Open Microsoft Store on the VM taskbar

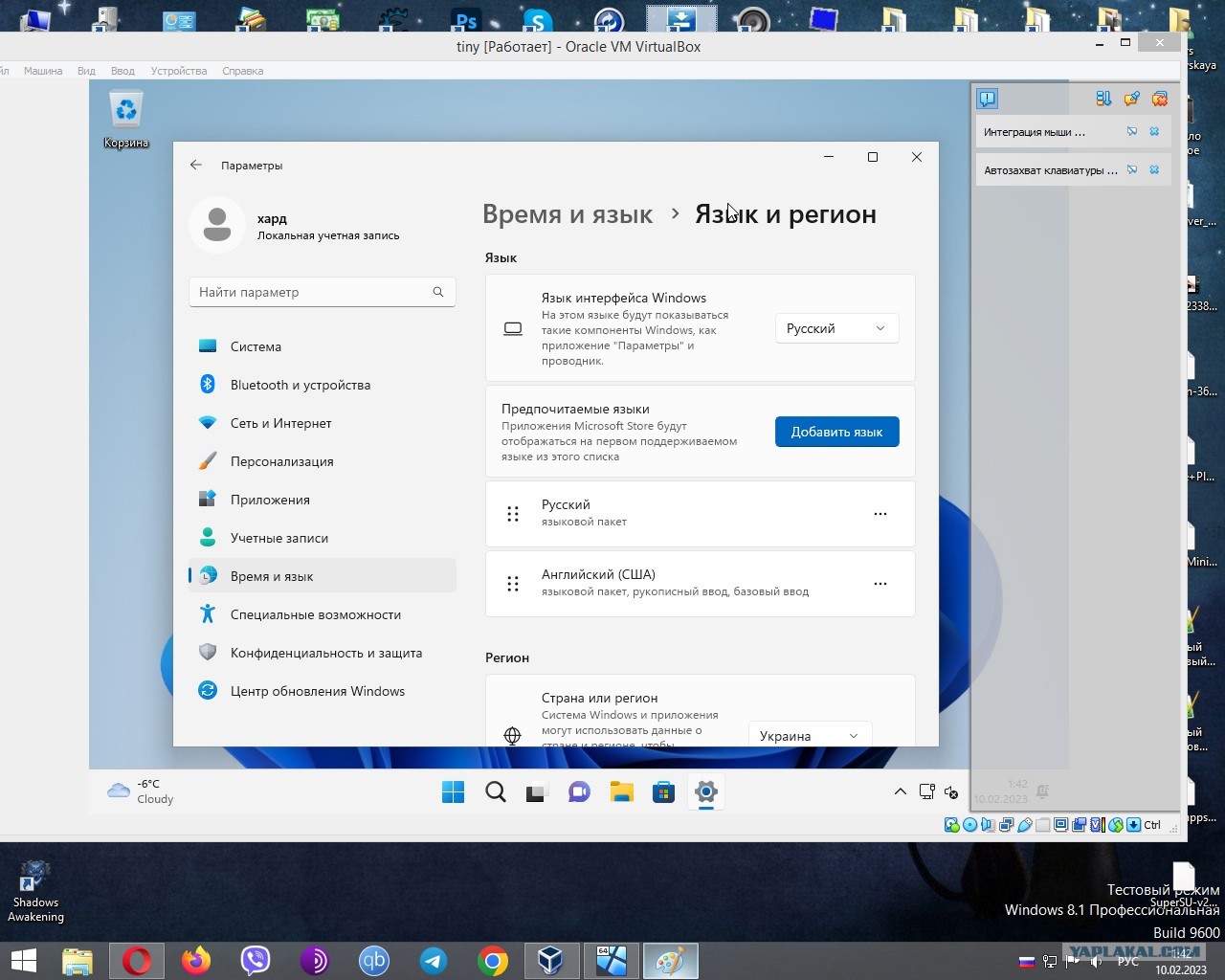(663, 791)
